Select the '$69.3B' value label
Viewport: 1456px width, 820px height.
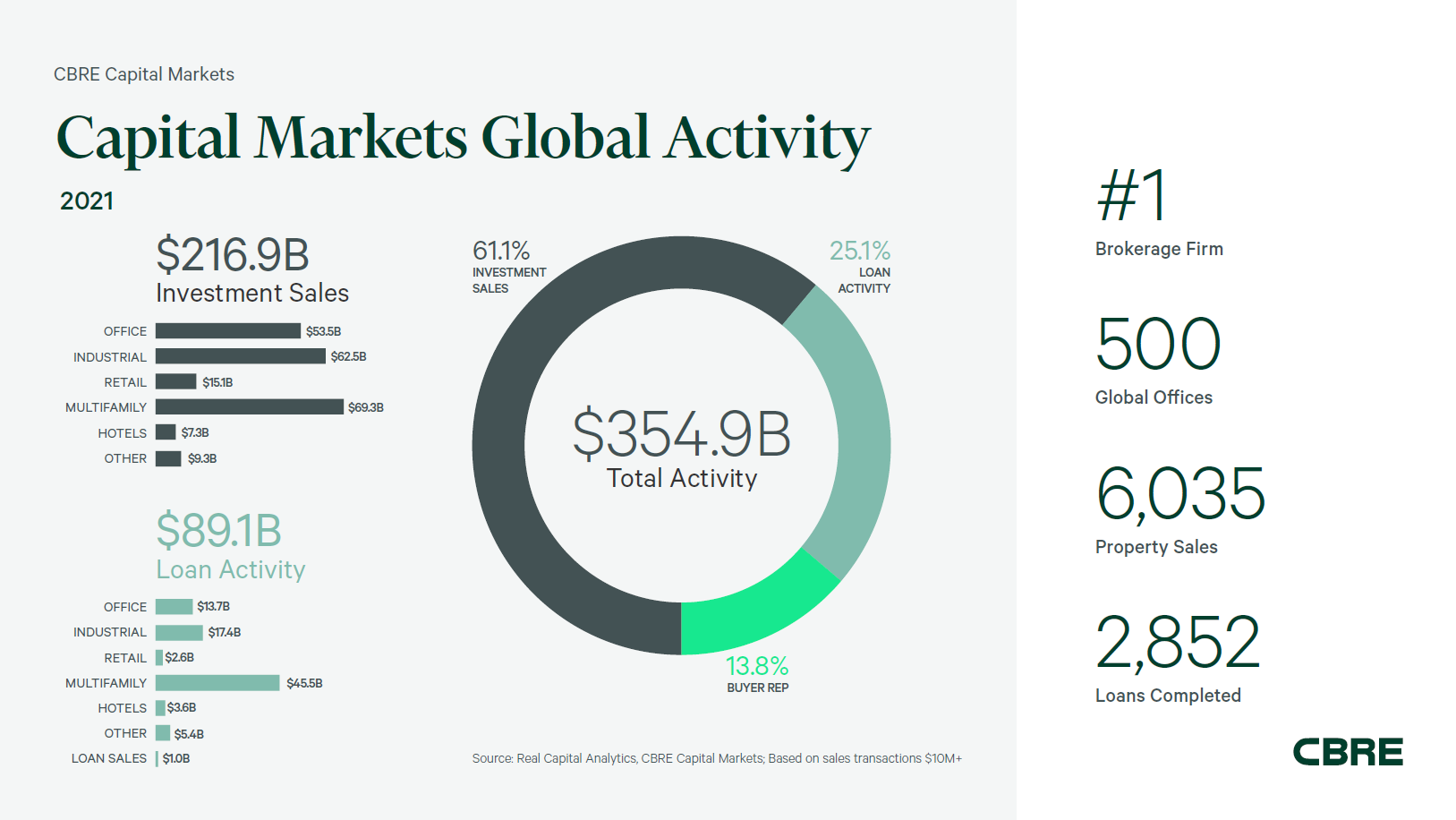(366, 407)
